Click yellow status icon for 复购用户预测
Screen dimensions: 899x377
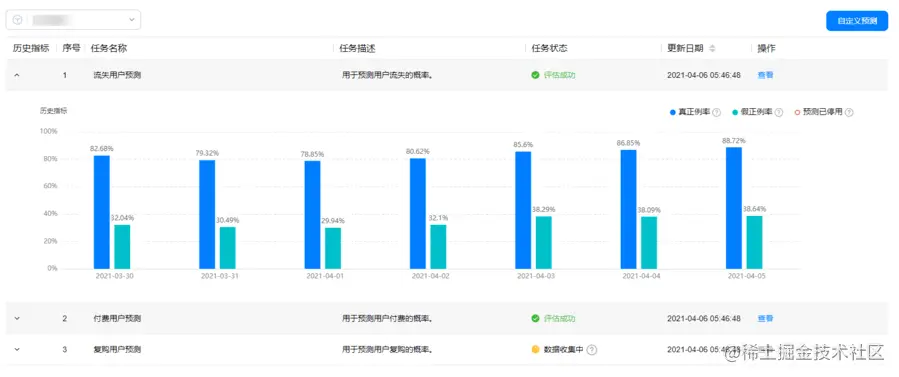(x=535, y=349)
